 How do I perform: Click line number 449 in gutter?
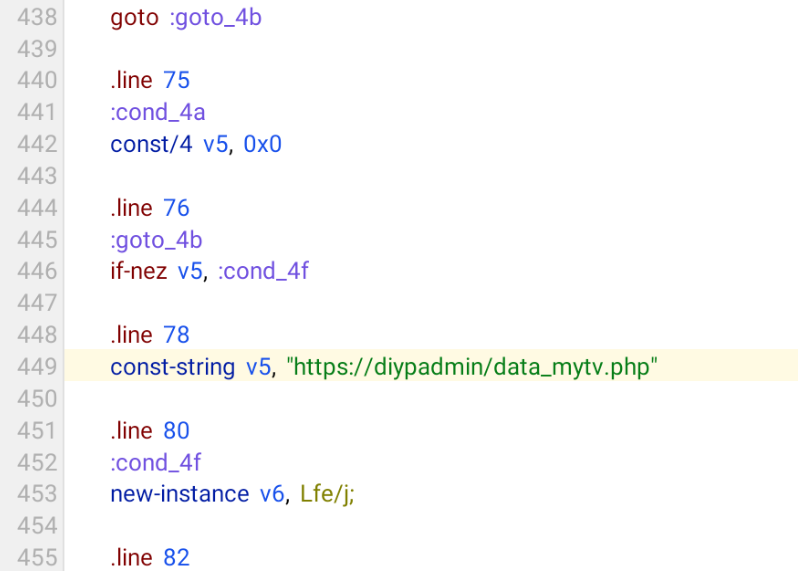pos(37,366)
